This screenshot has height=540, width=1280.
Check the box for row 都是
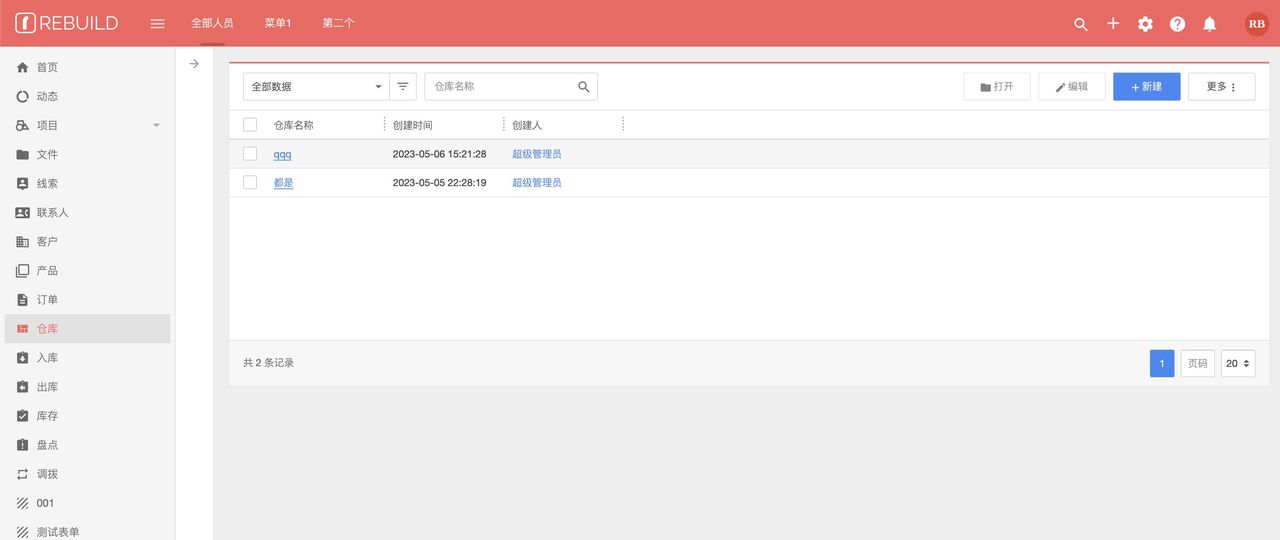[x=250, y=183]
